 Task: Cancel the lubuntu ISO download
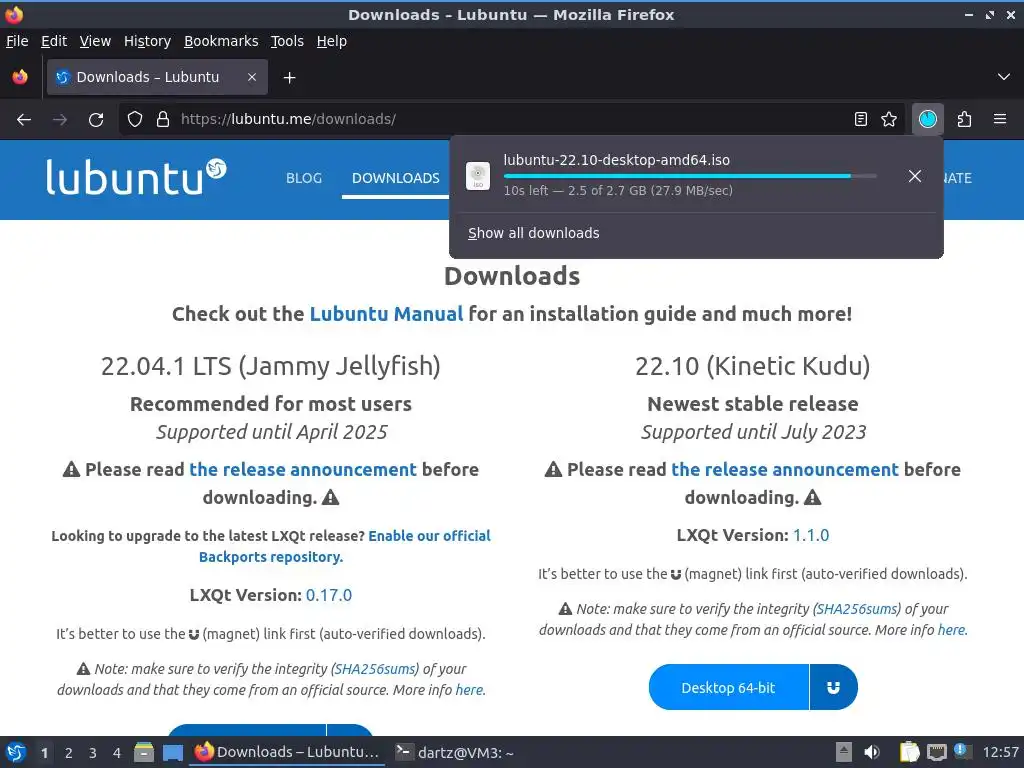pos(915,176)
